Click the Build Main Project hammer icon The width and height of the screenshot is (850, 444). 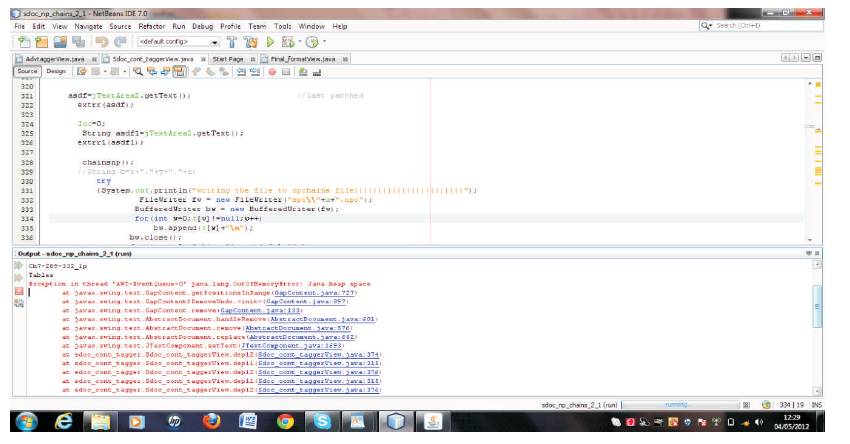(x=232, y=42)
